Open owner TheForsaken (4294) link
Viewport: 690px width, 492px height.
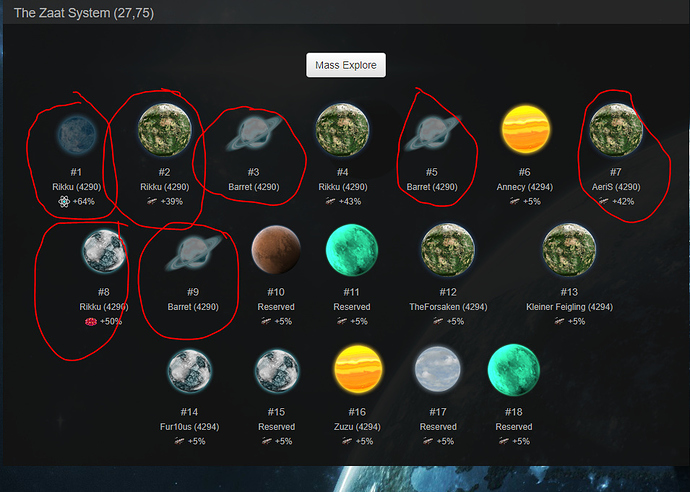pyautogui.click(x=448, y=307)
